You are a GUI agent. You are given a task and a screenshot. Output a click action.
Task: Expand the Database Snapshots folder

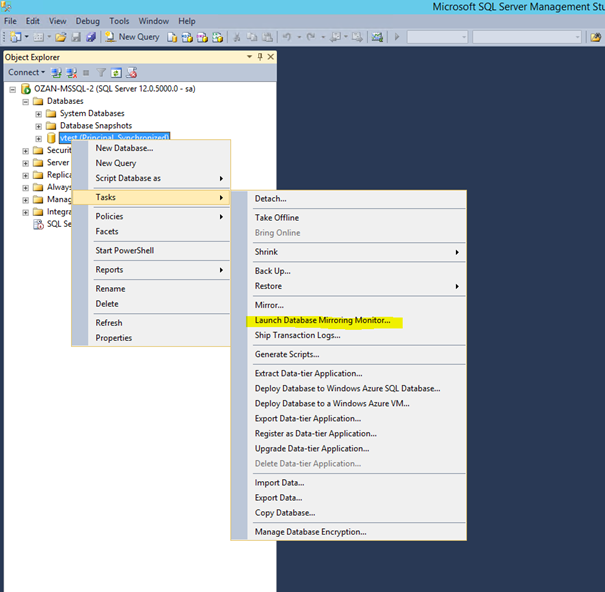39,126
